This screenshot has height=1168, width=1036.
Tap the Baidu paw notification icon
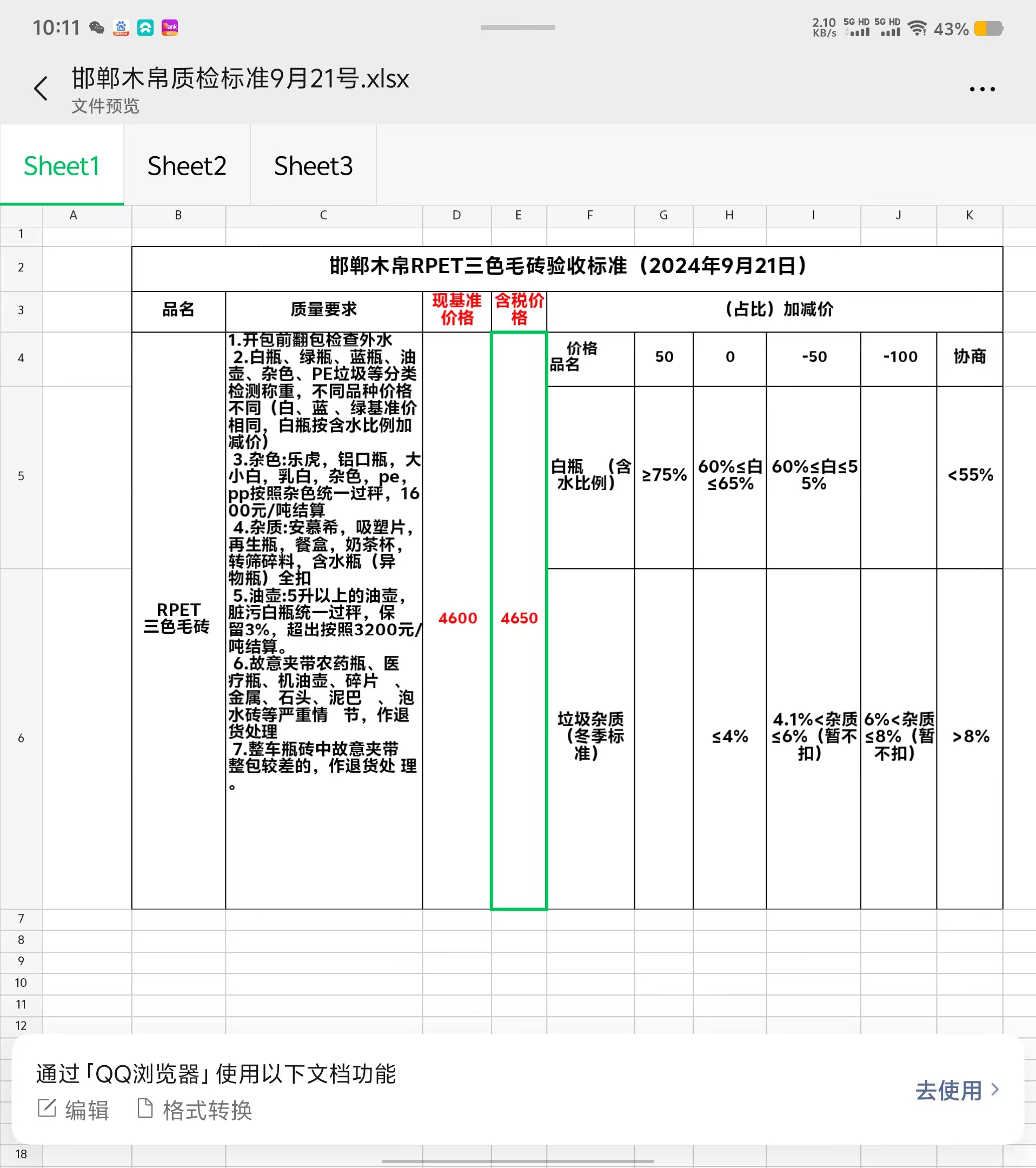point(121,28)
